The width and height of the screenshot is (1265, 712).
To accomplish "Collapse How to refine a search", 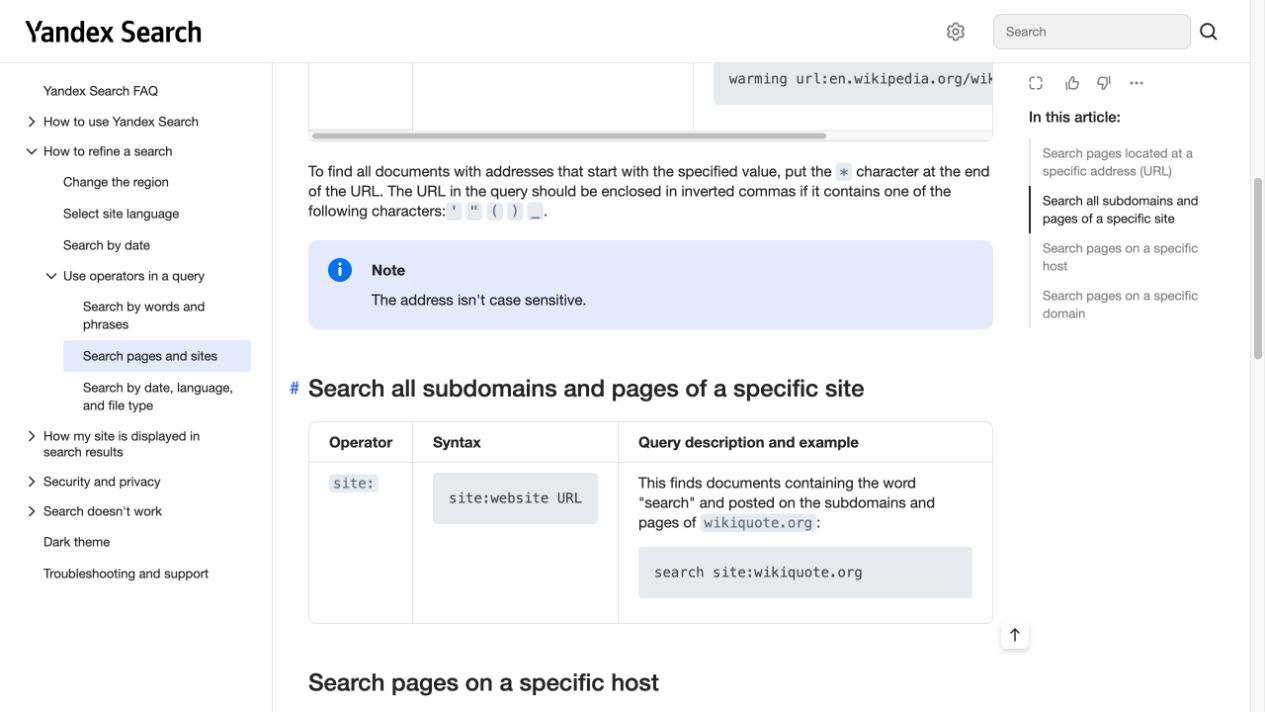I will (32, 152).
